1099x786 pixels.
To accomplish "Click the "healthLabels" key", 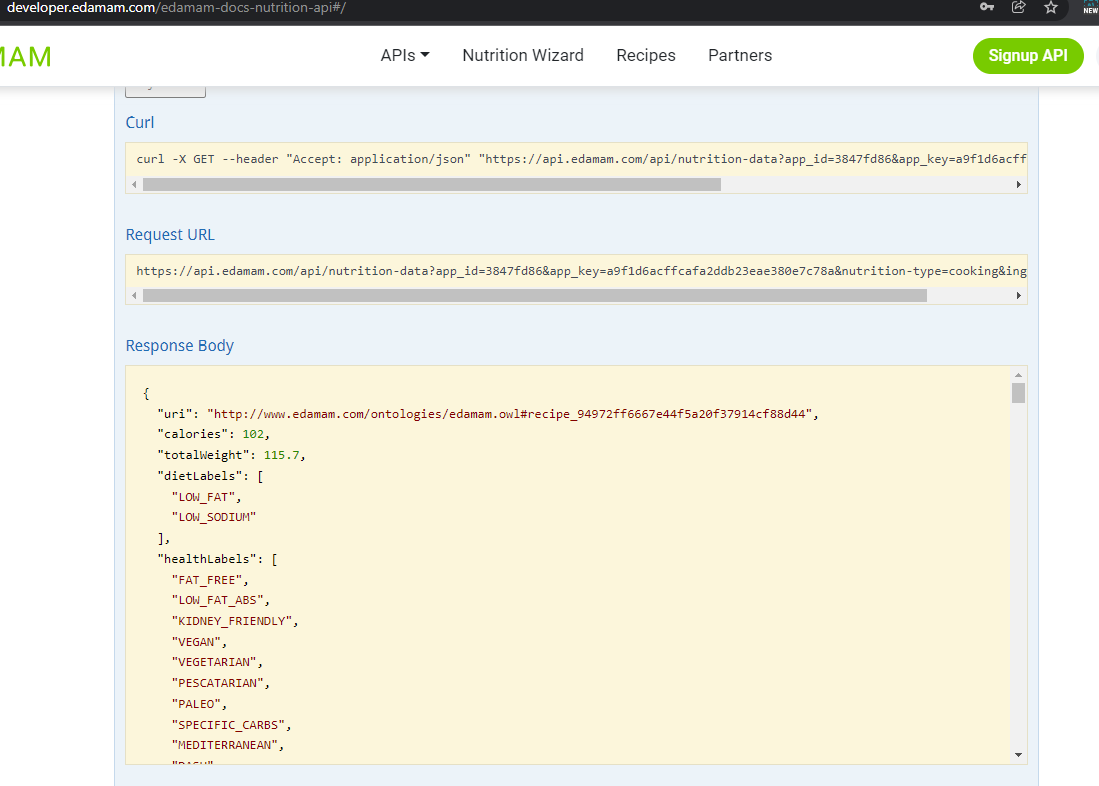I will (x=210, y=559).
